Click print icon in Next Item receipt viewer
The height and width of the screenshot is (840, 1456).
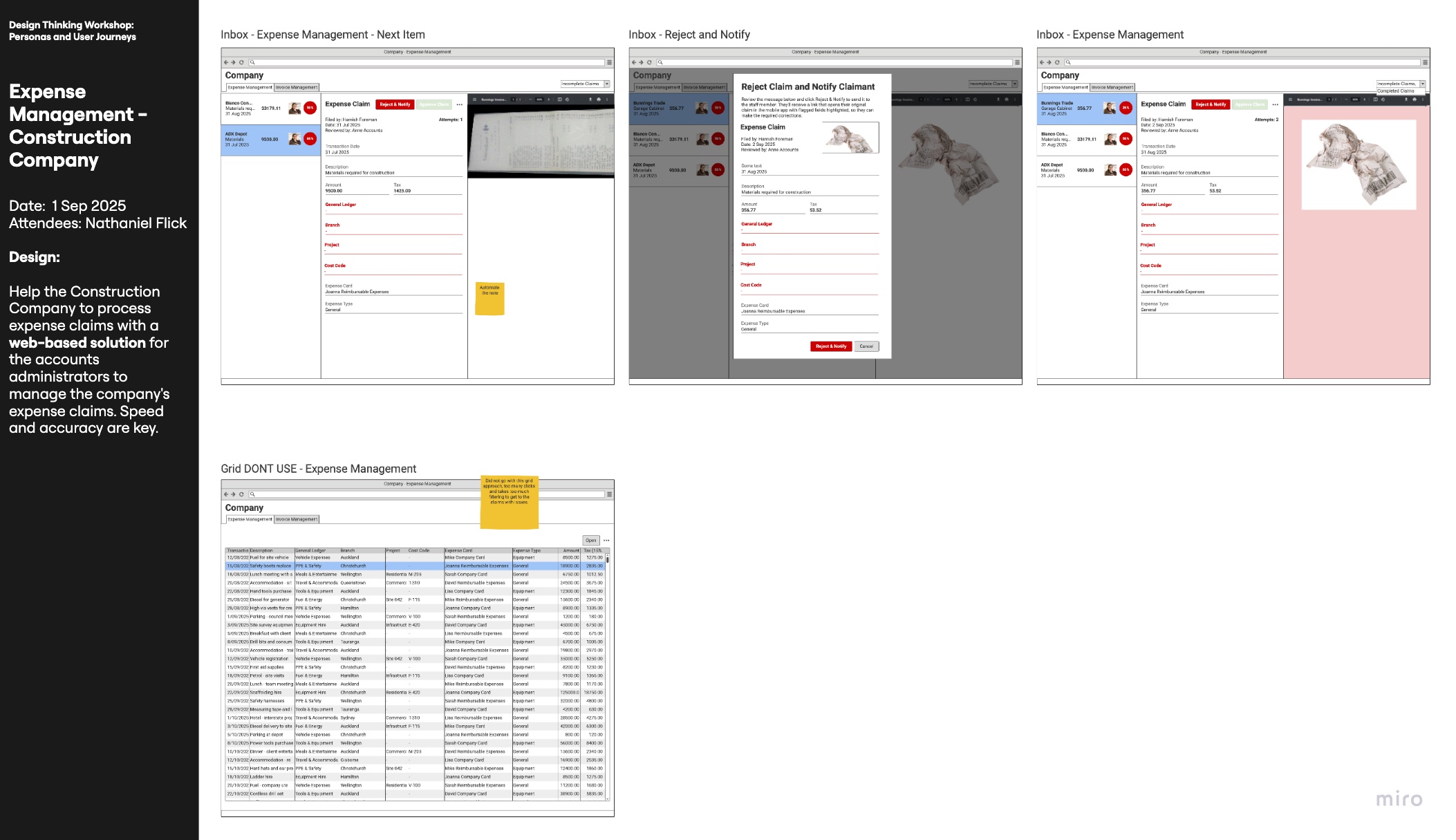tap(599, 100)
